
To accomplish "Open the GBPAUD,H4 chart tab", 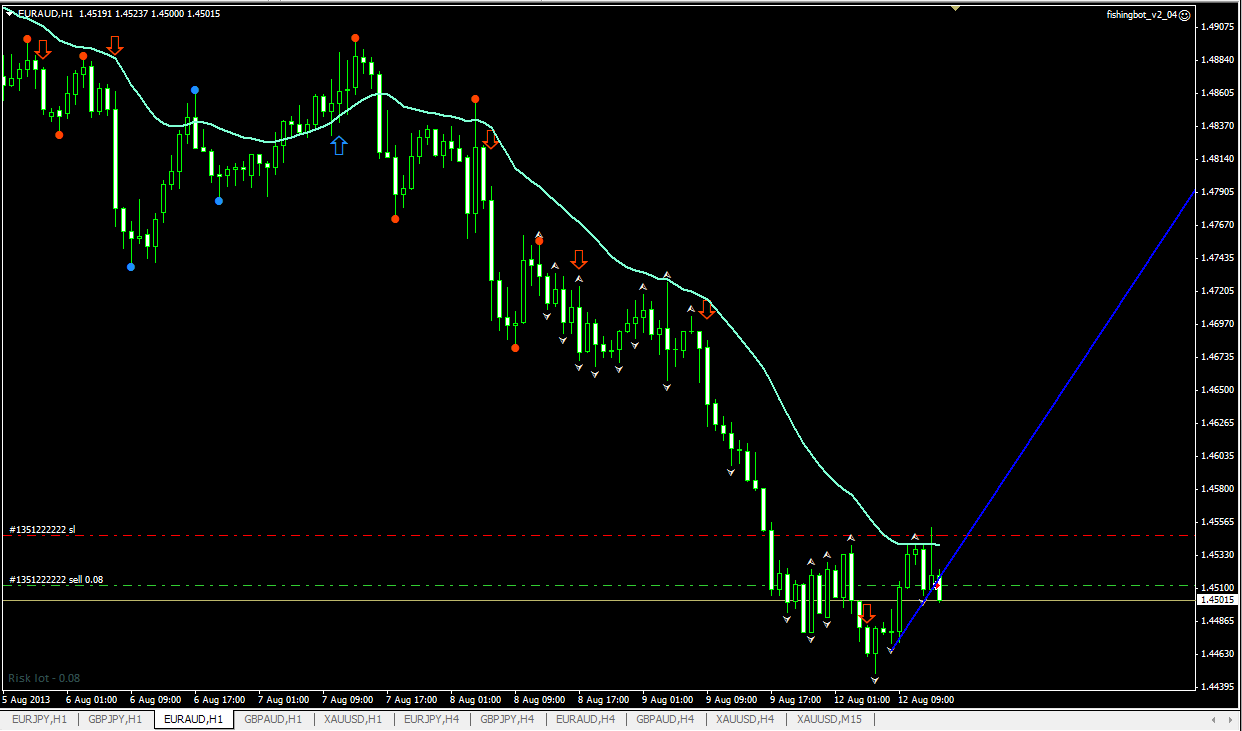I will click(666, 719).
